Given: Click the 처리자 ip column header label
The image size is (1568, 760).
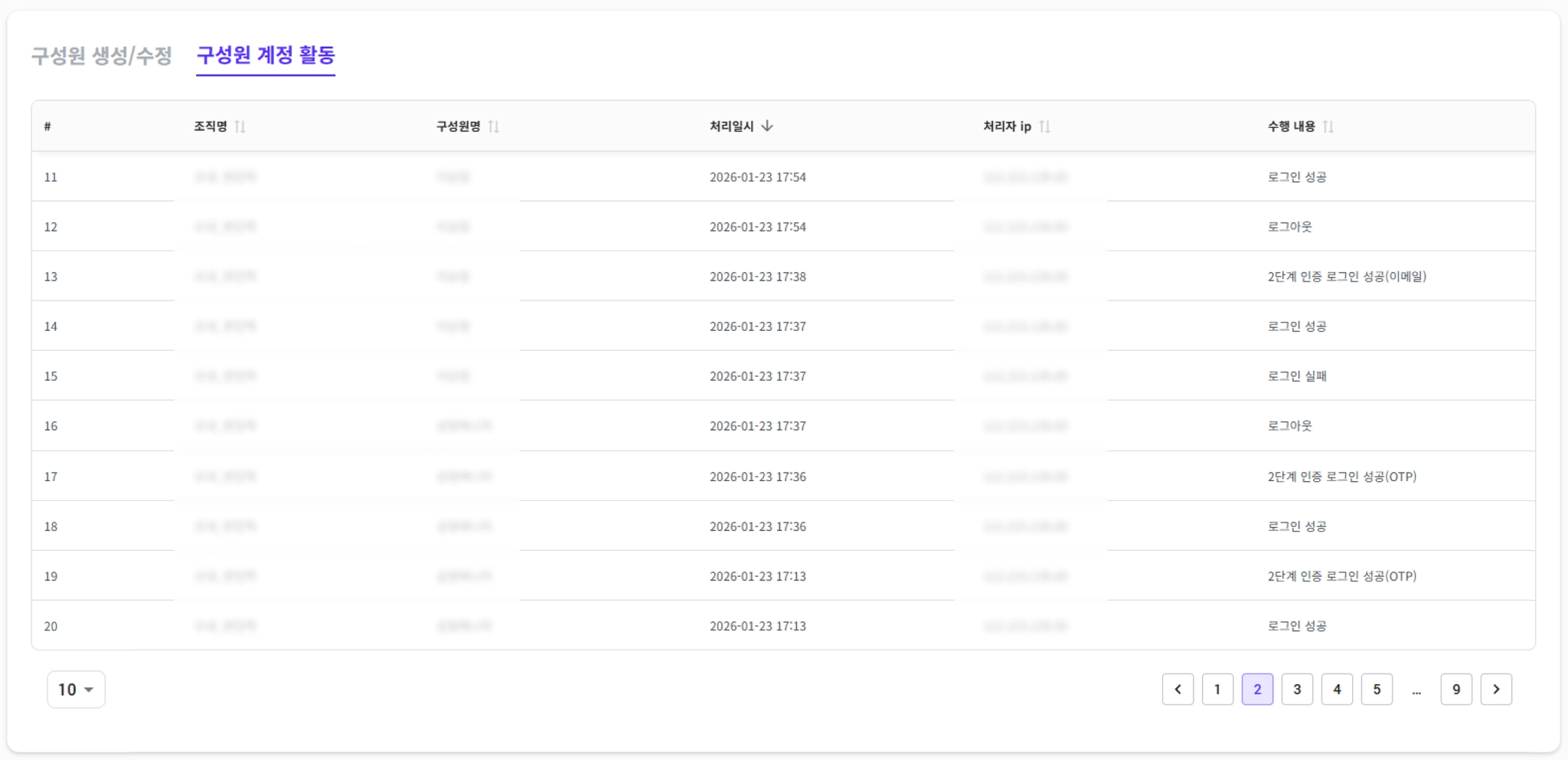Looking at the screenshot, I should pyautogui.click(x=1008, y=126).
